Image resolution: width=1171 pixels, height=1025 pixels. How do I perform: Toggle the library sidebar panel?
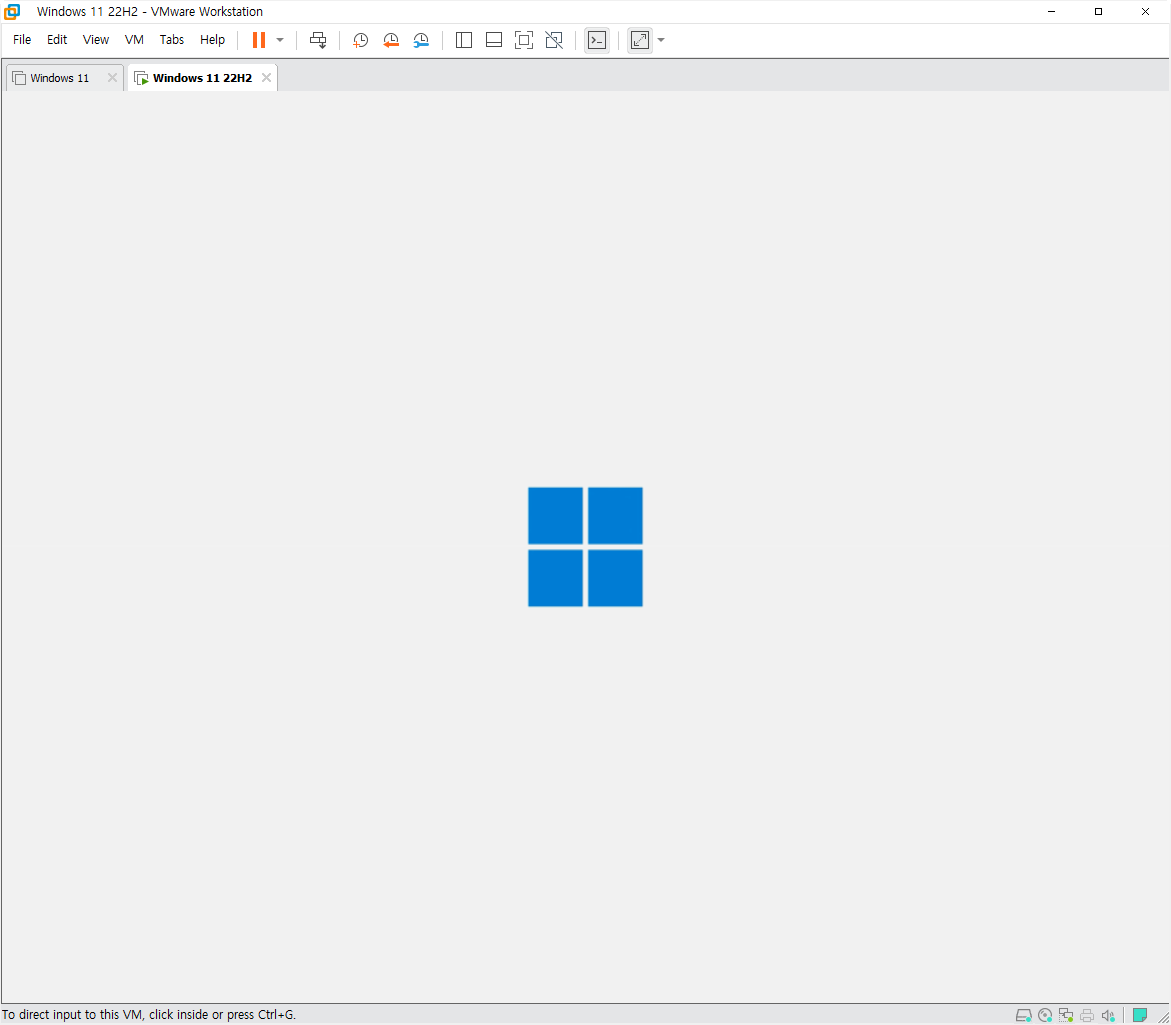click(464, 40)
